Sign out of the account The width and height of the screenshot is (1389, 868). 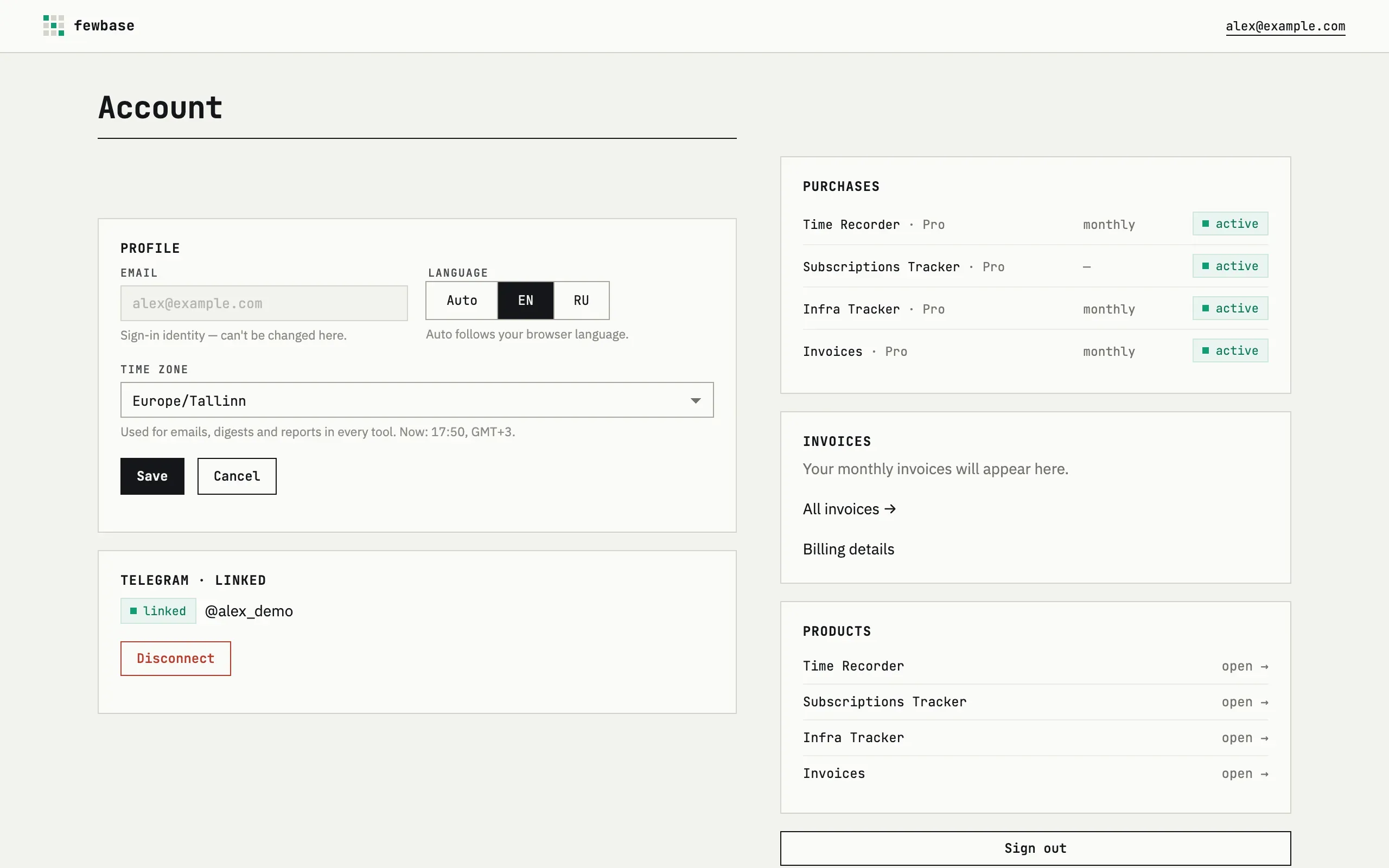[1035, 848]
